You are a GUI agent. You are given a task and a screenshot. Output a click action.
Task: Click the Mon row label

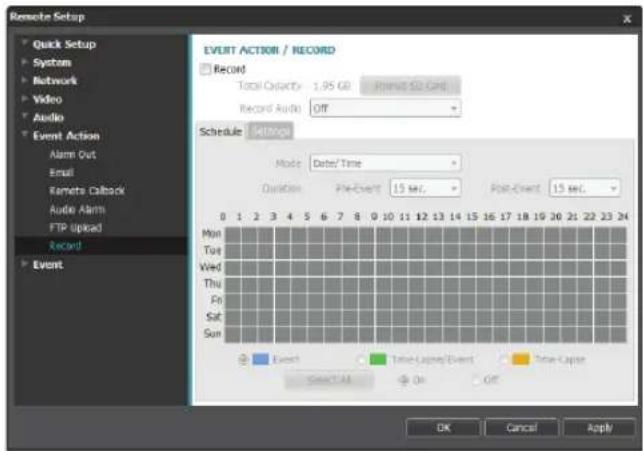pyautogui.click(x=212, y=234)
